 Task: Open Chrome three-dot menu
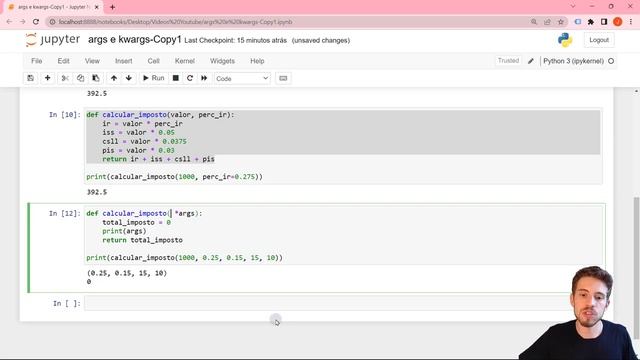631,22
